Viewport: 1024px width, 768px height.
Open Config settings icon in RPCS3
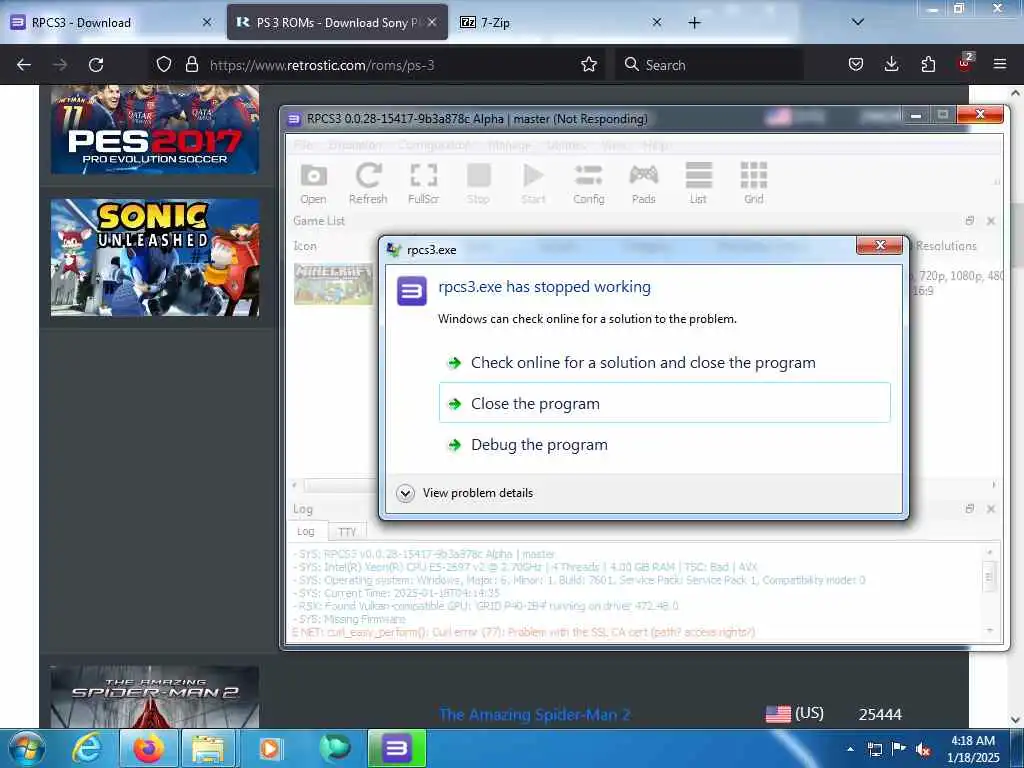coord(588,184)
